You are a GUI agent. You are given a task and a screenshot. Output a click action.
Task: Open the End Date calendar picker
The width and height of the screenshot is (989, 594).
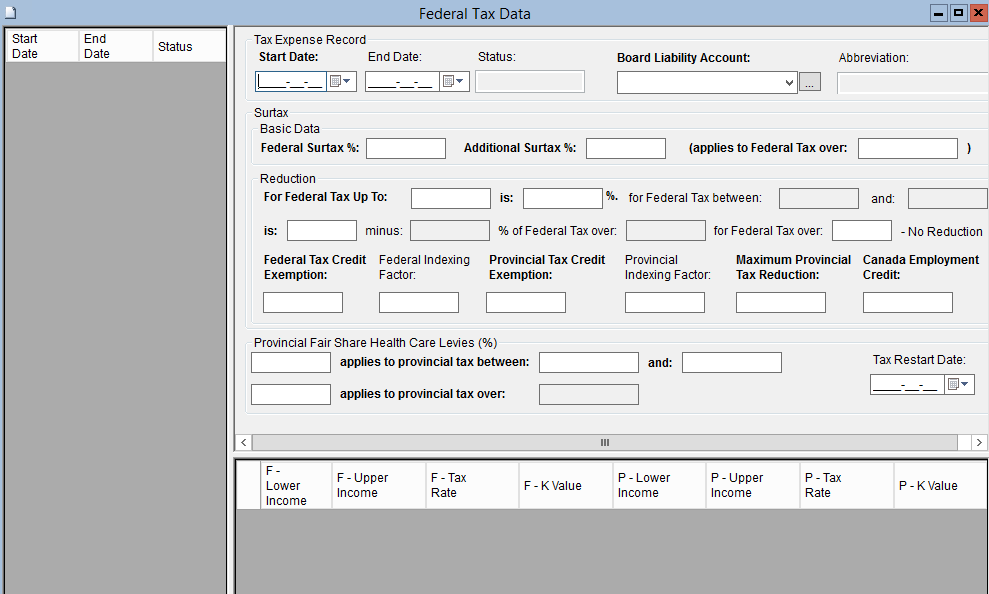tap(454, 82)
